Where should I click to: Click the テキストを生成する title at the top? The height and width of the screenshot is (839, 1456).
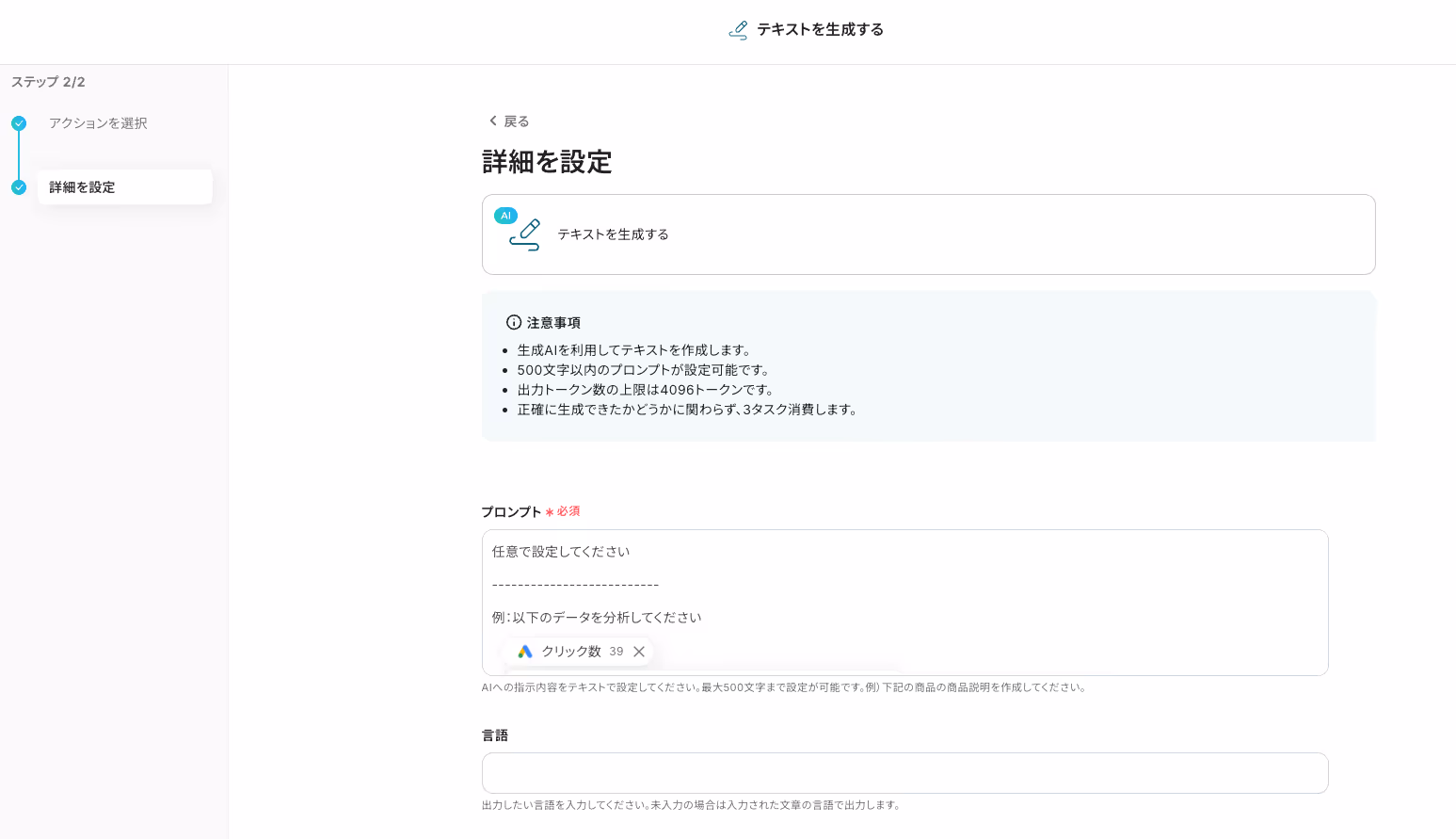pos(820,30)
